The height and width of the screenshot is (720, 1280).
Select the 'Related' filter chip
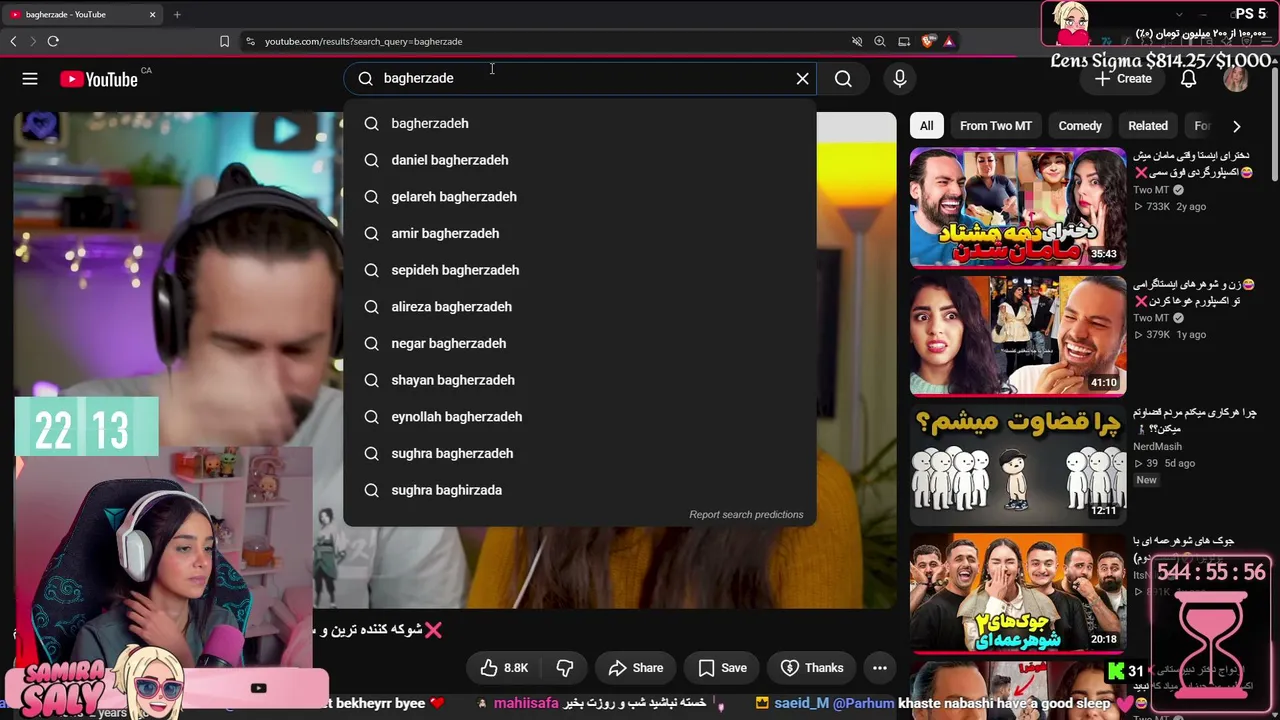[1148, 126]
